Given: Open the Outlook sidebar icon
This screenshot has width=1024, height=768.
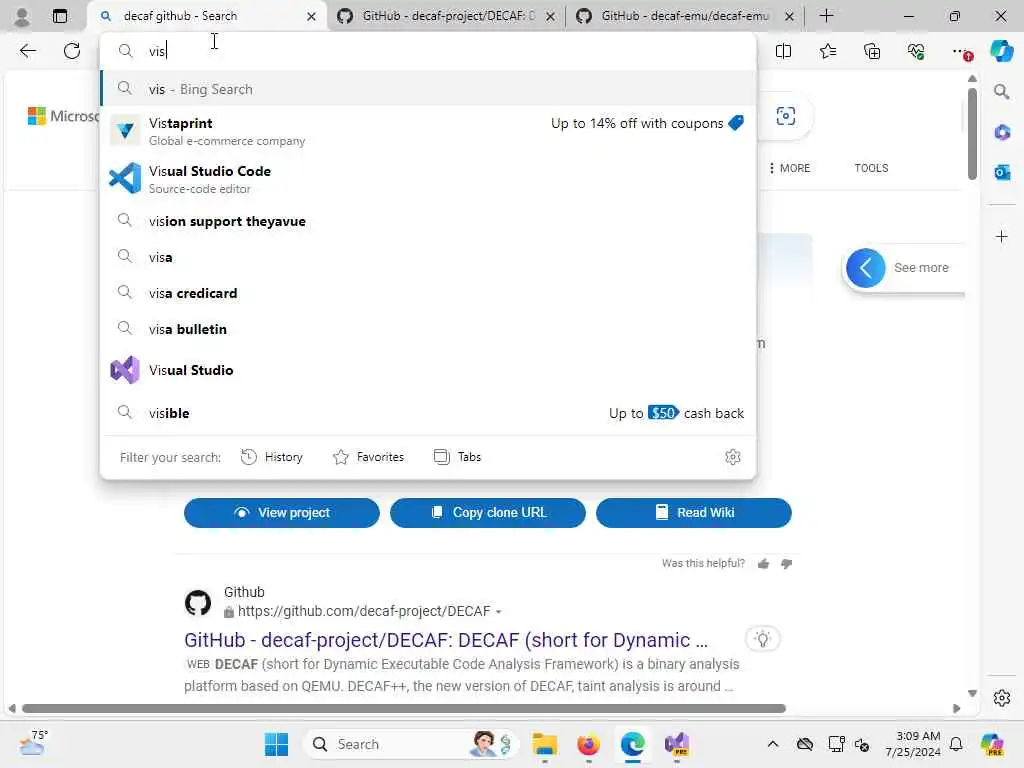Looking at the screenshot, I should click(1002, 172).
